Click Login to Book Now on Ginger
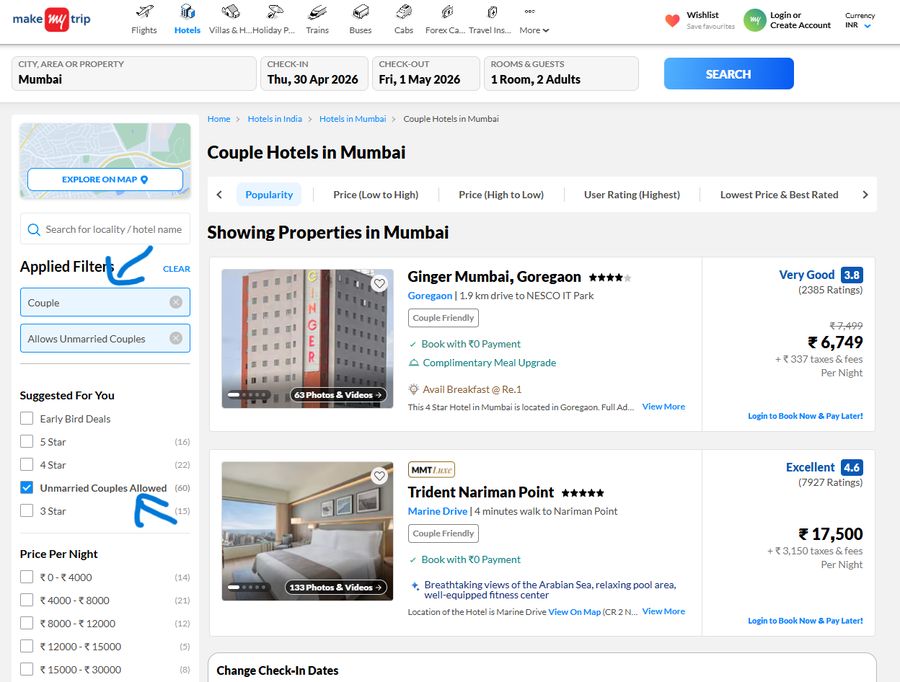 point(805,416)
